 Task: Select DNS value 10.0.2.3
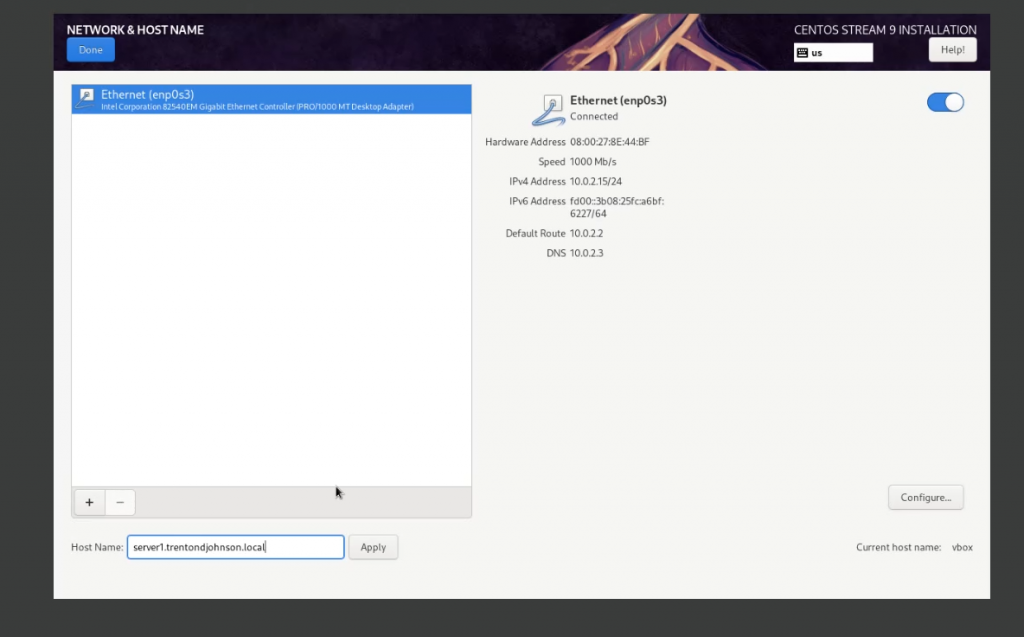tap(586, 253)
